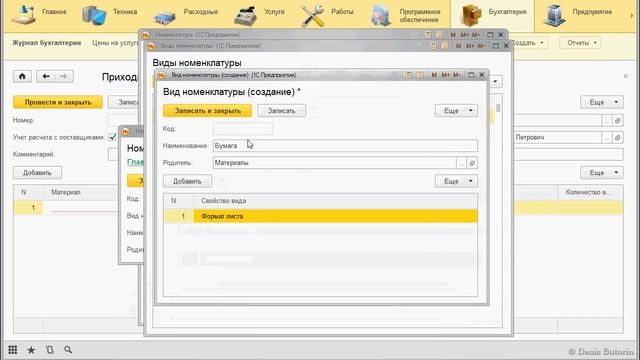Image resolution: width=640 pixels, height=360 pixels.
Task: Click Добавить to add a property row
Action: (187, 181)
